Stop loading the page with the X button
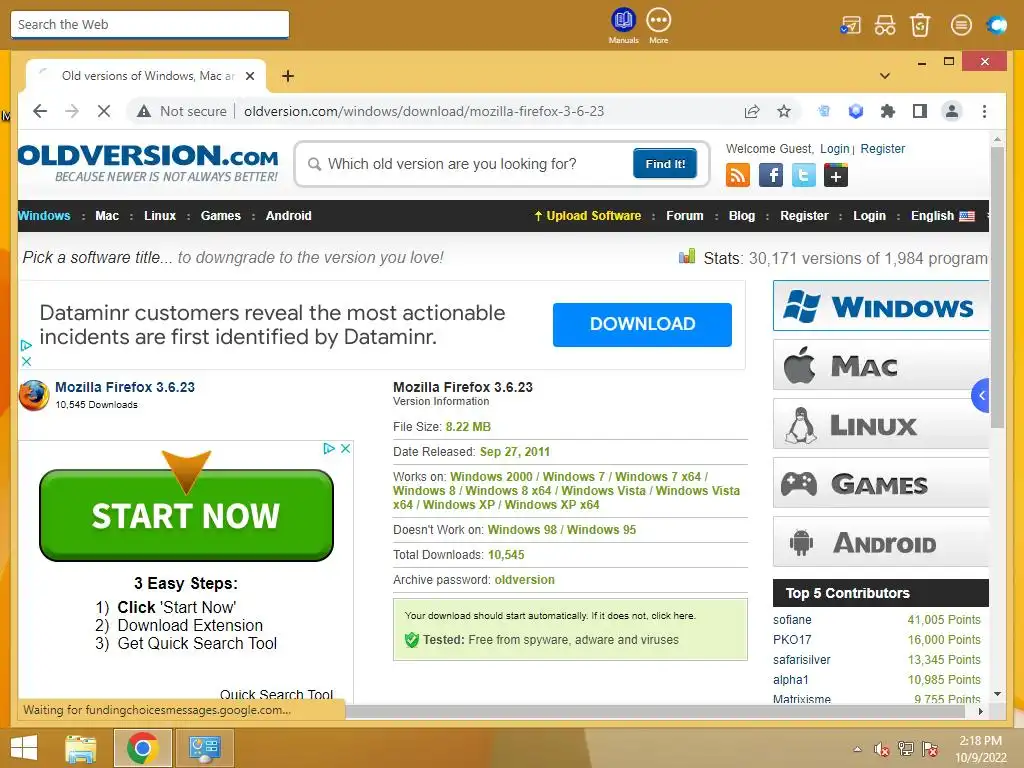The height and width of the screenshot is (768, 1024). (104, 111)
